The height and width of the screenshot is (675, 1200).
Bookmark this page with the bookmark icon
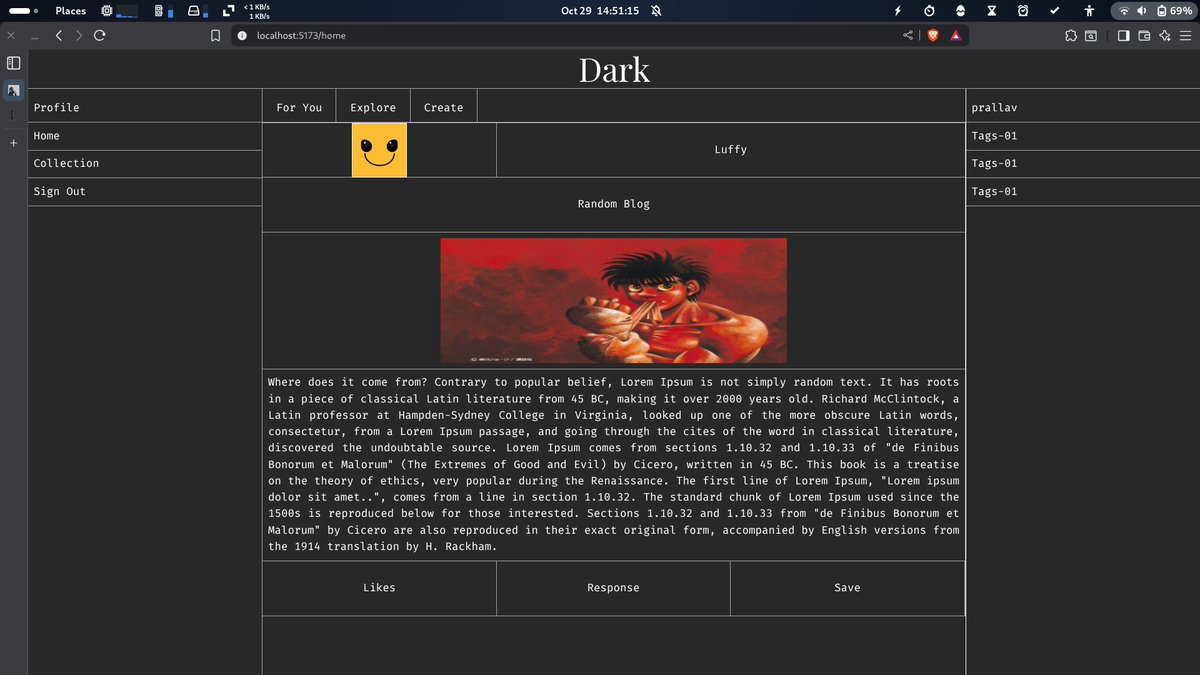214,35
